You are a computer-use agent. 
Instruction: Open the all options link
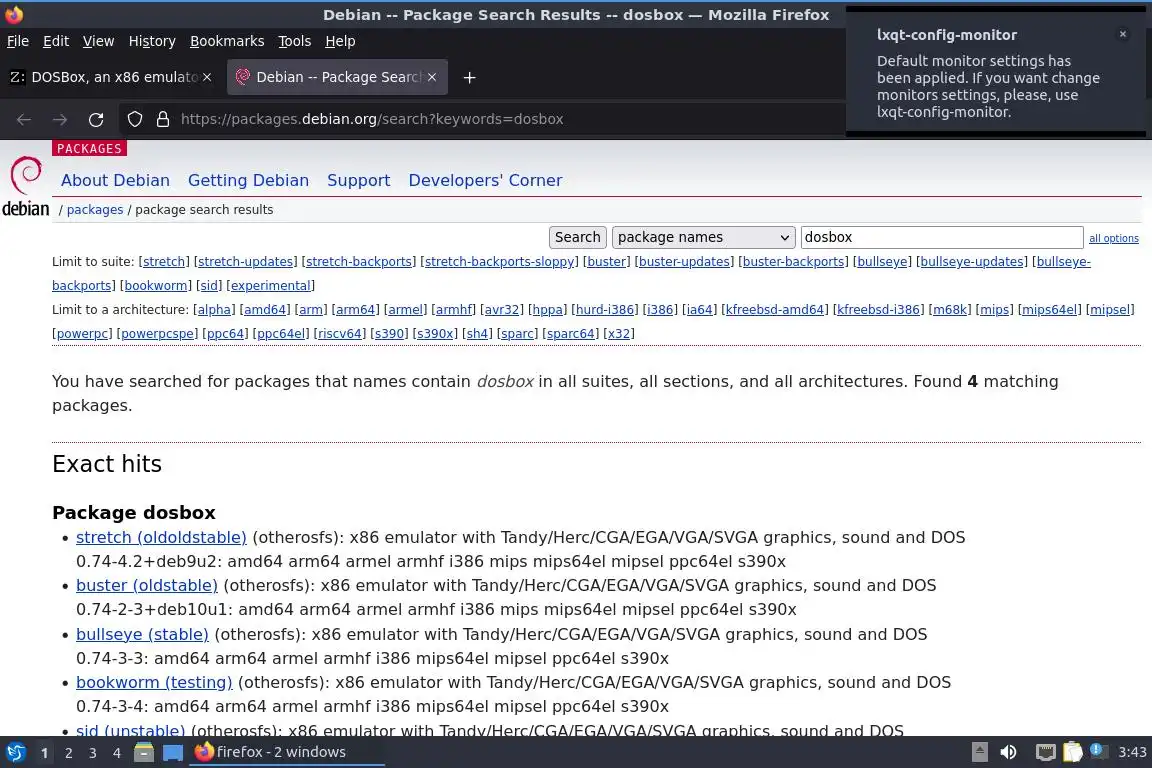coord(1113,238)
